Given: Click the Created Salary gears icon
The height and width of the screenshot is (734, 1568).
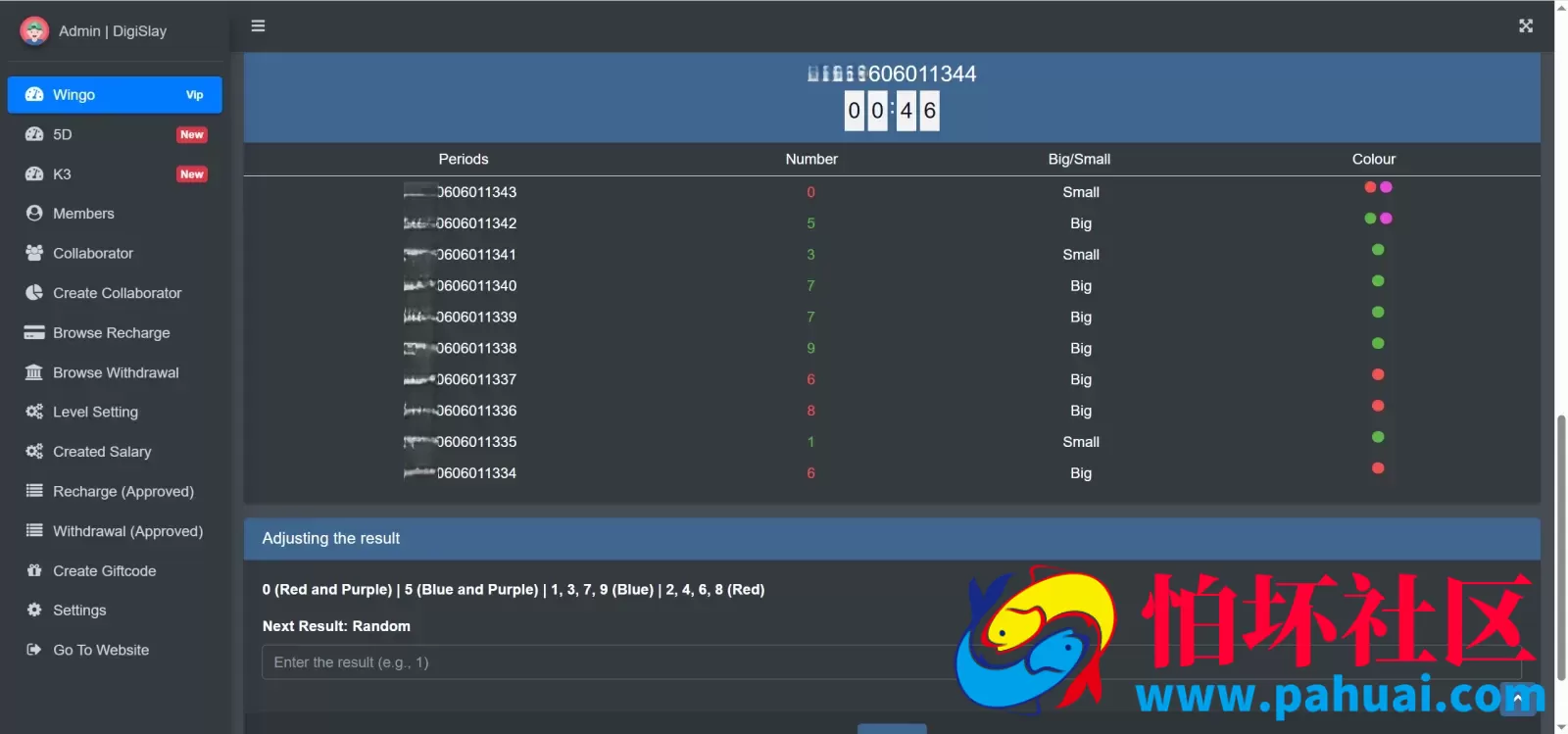Looking at the screenshot, I should [x=34, y=452].
